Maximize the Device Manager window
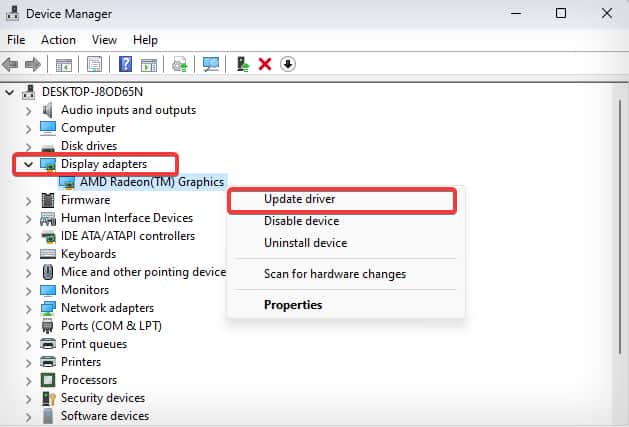The width and height of the screenshot is (629, 427). [561, 13]
